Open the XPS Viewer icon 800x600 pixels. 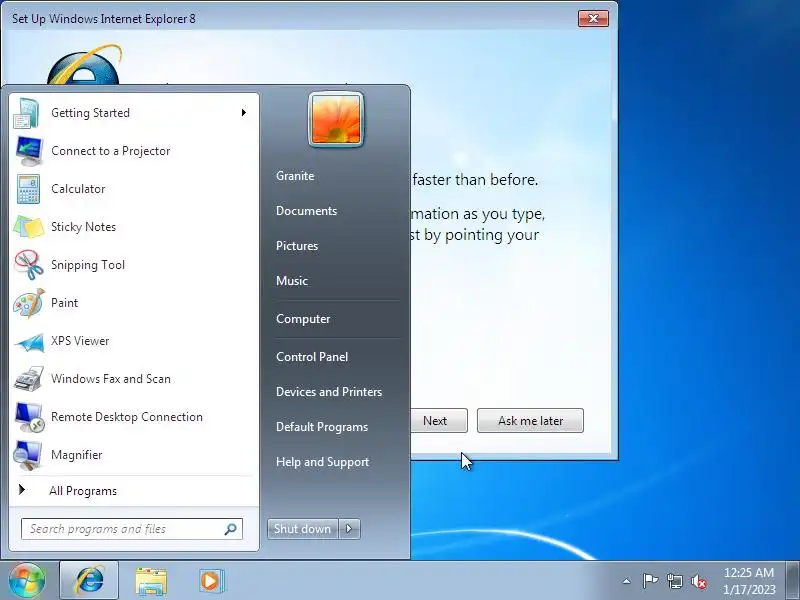click(29, 341)
